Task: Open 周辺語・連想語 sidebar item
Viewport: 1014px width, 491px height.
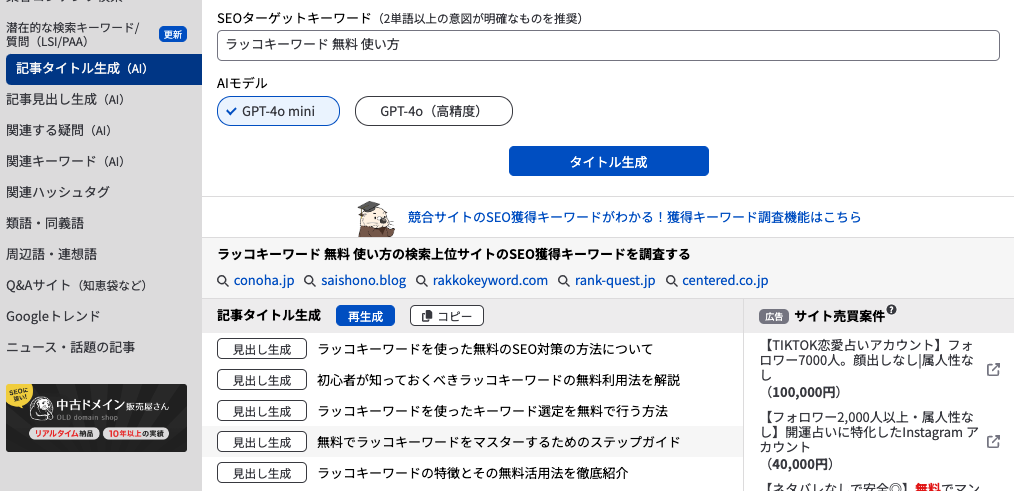Action: tap(52, 254)
